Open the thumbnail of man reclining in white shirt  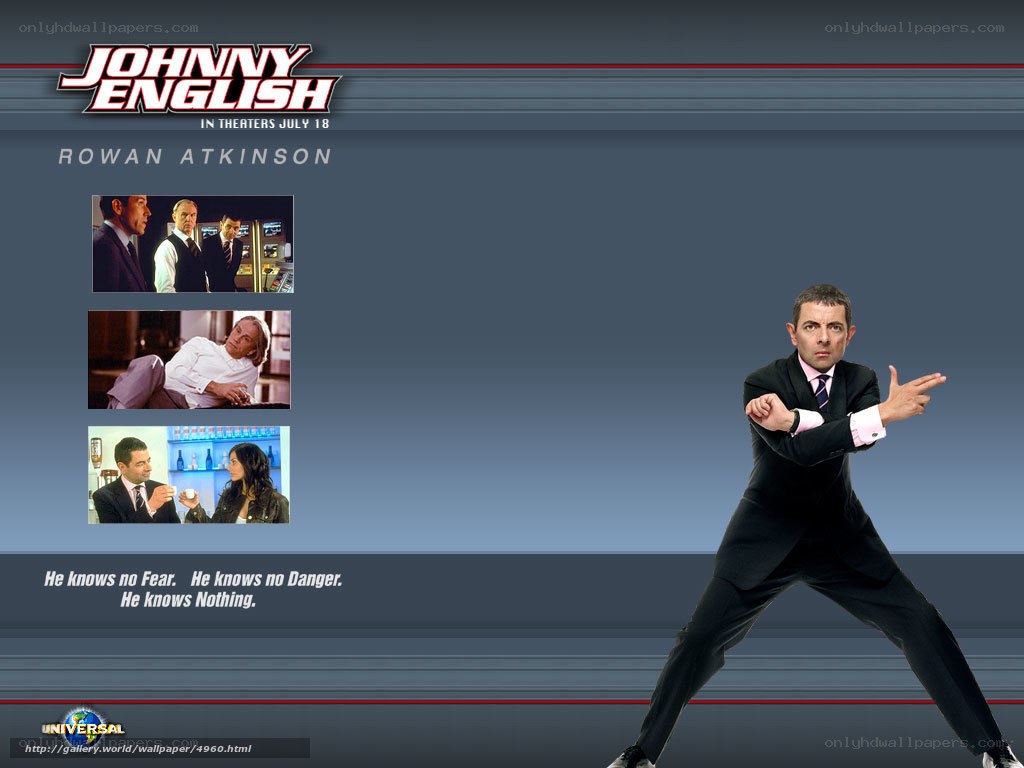[x=189, y=359]
